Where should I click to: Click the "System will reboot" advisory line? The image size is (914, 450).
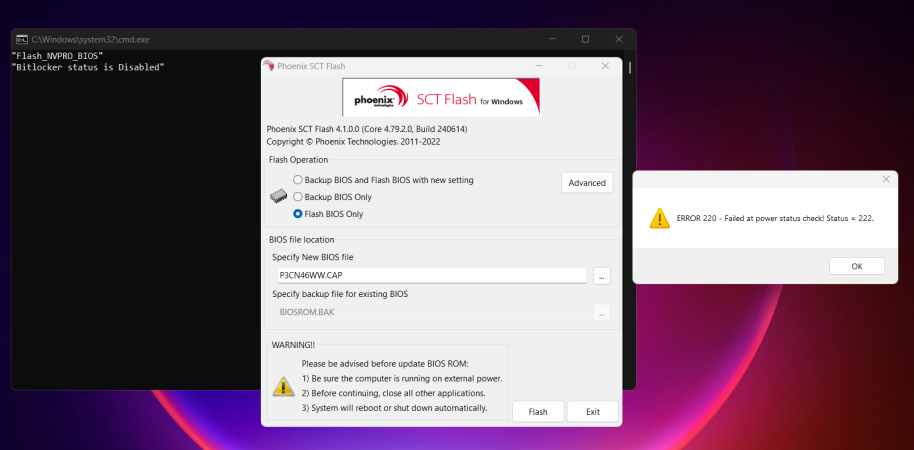click(395, 407)
